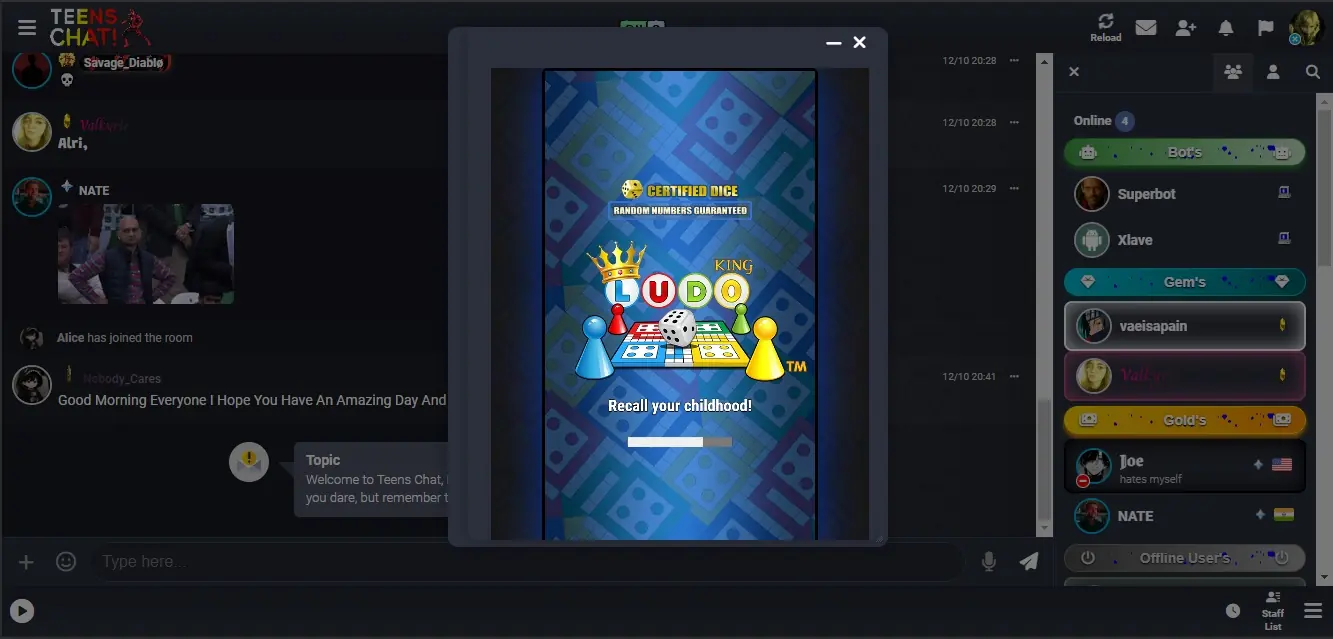Click the gem rank icon beside vaeisapain

[x=1283, y=326]
